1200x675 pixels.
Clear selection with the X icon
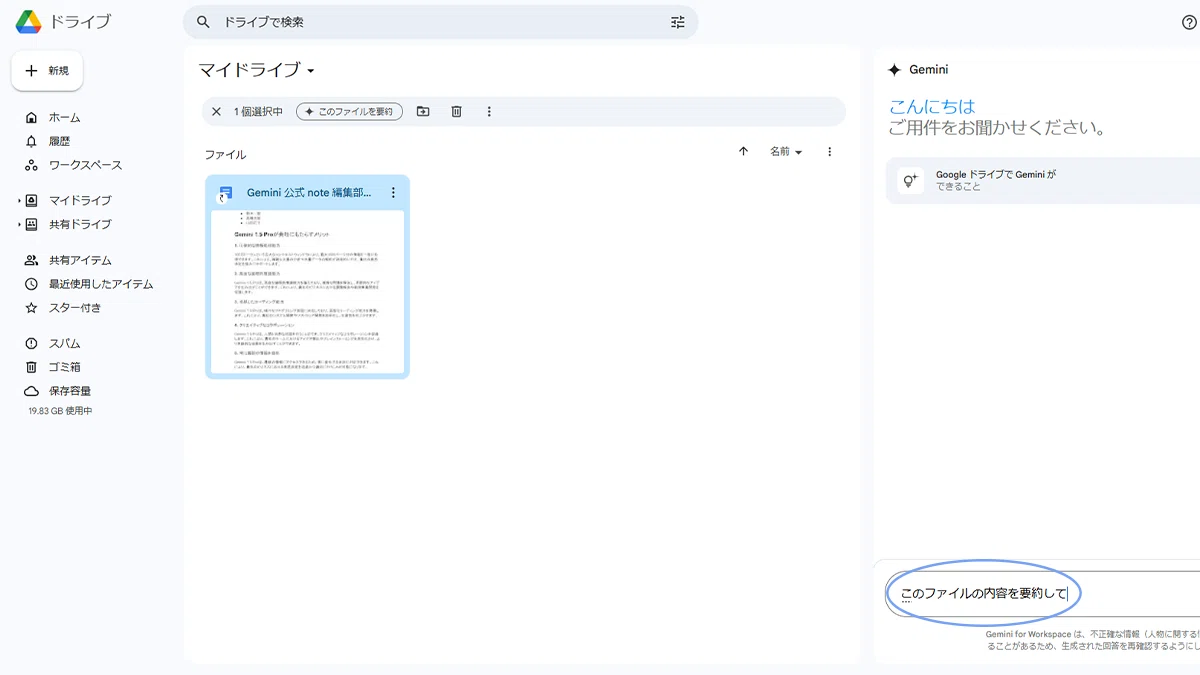point(216,111)
